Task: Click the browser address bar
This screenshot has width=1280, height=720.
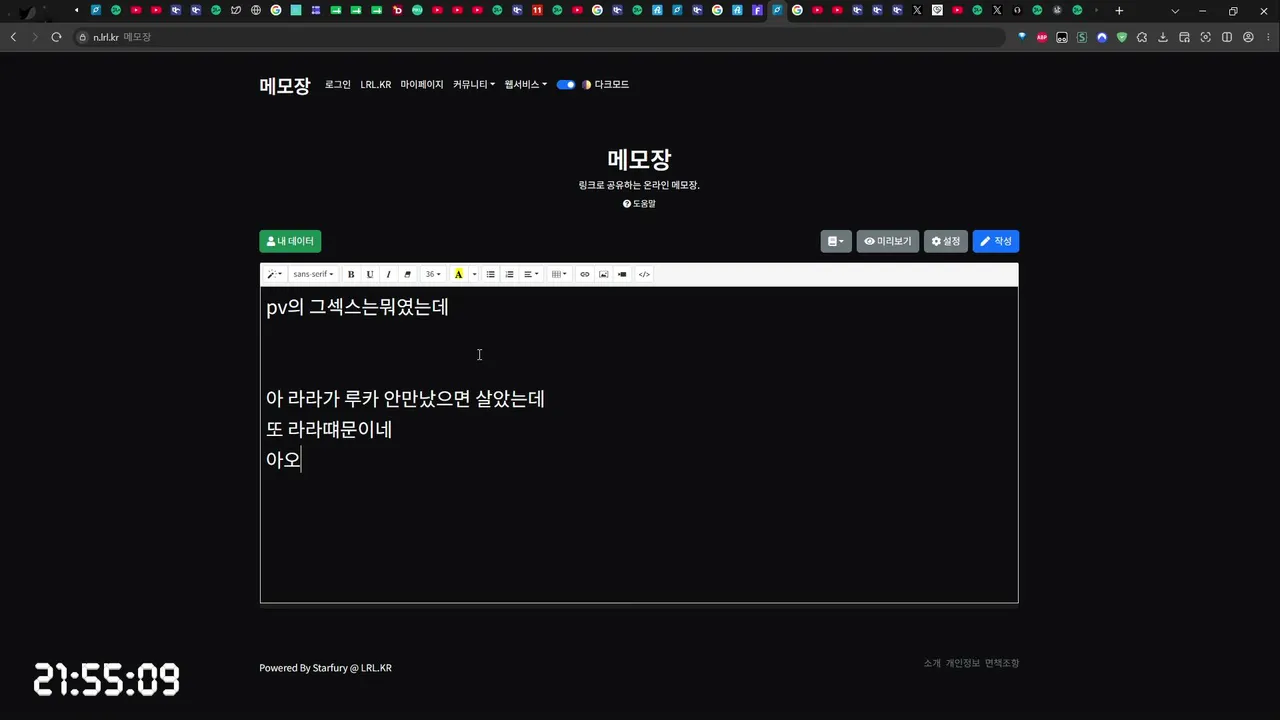Action: point(540,37)
